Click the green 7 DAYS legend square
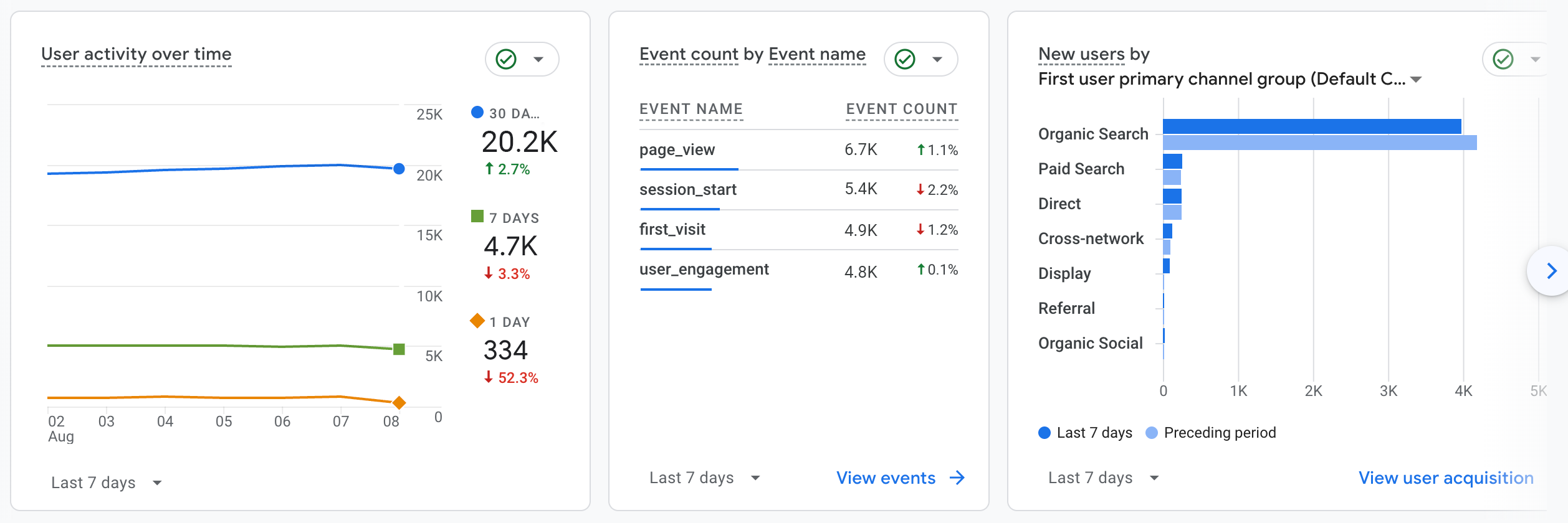This screenshot has height=523, width=1568. 477,217
